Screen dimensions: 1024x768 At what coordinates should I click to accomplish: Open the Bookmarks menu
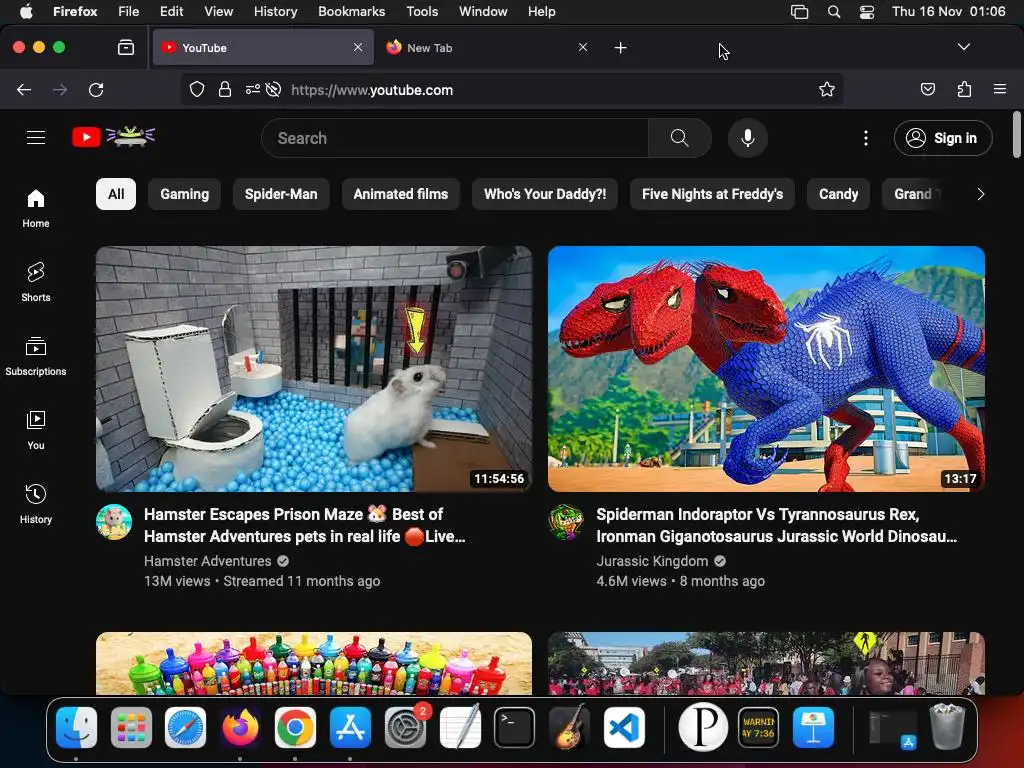[351, 12]
